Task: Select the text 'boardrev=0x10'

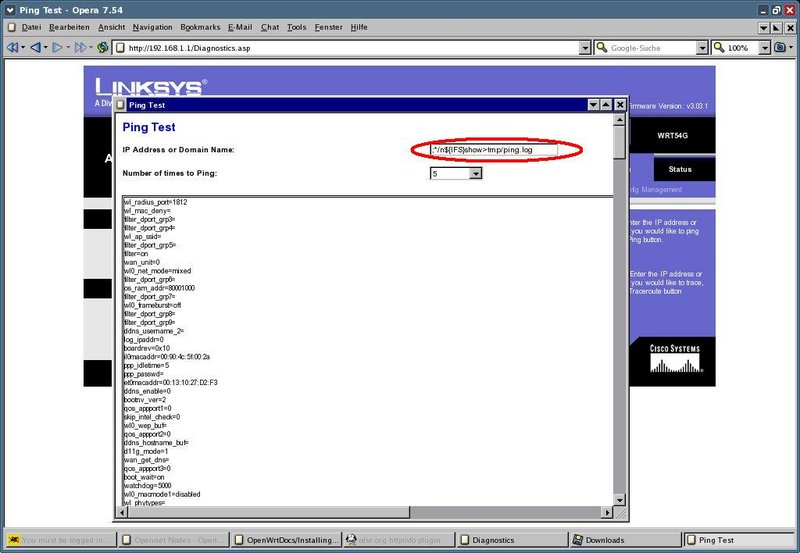Action: coord(146,348)
